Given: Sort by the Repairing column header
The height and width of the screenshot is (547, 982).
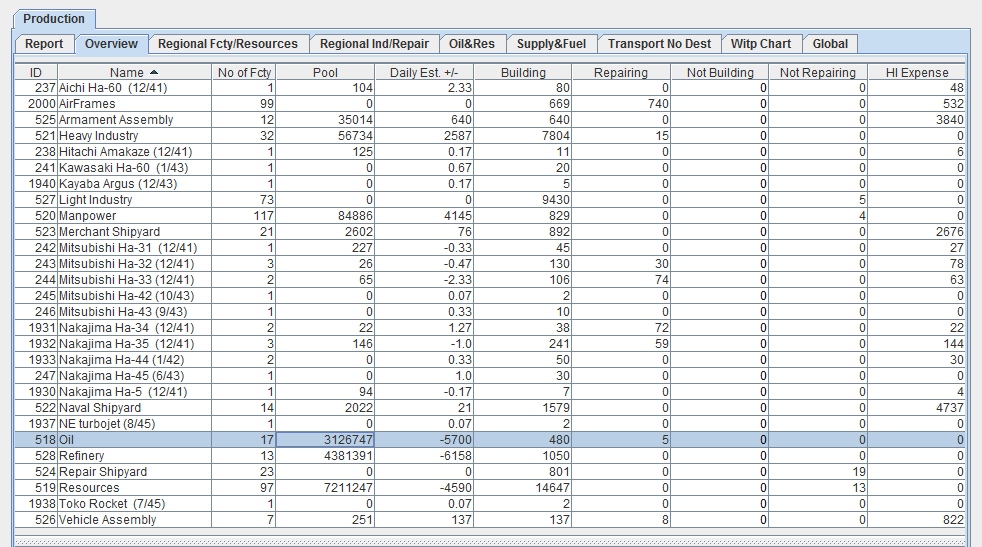Looking at the screenshot, I should (621, 73).
